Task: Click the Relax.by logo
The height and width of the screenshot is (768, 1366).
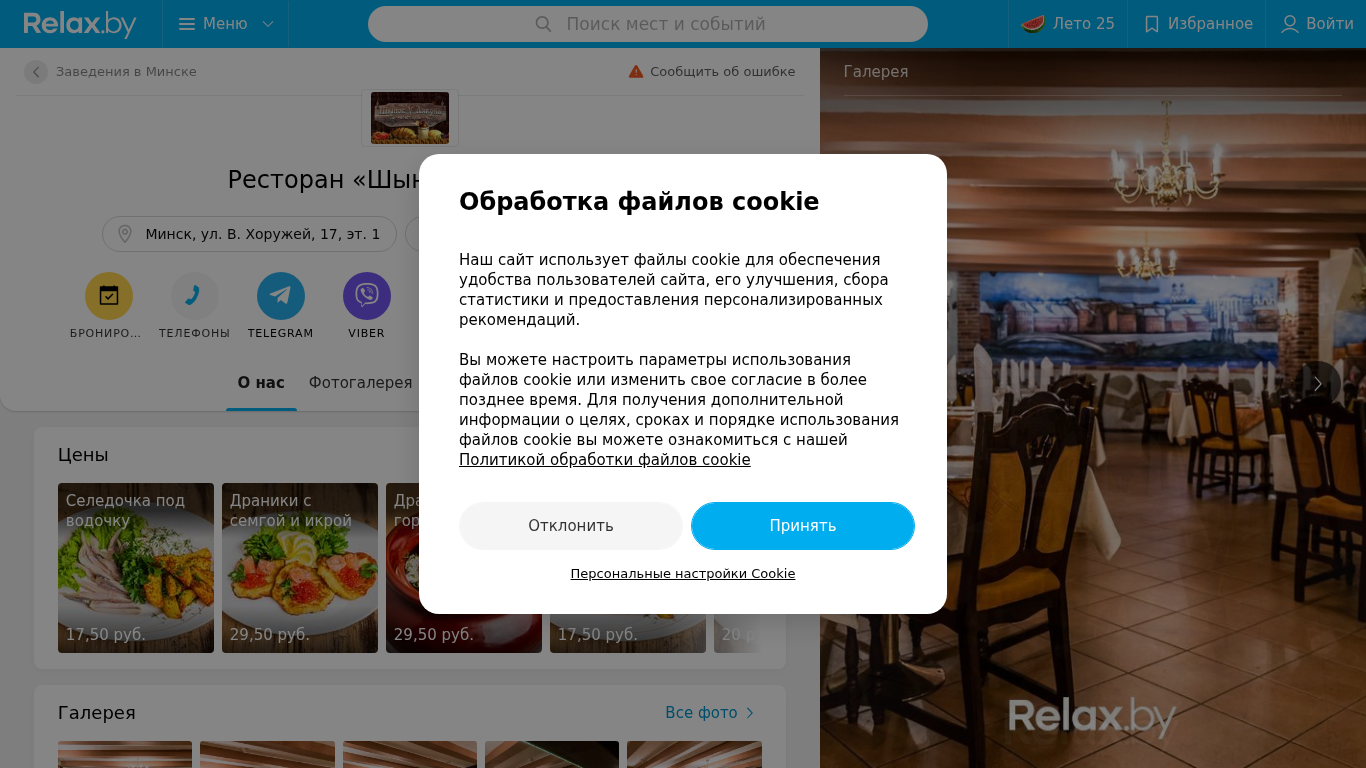Action: (80, 24)
